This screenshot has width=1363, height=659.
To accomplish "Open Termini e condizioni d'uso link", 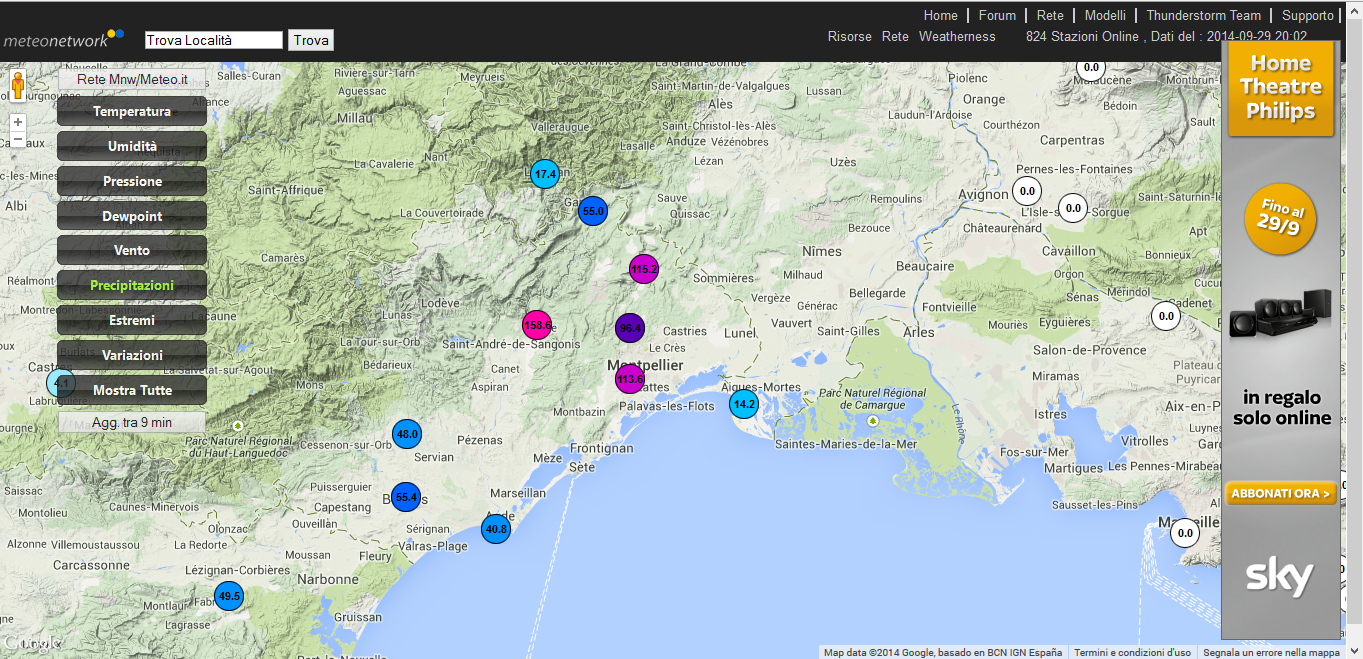I will (1132, 652).
